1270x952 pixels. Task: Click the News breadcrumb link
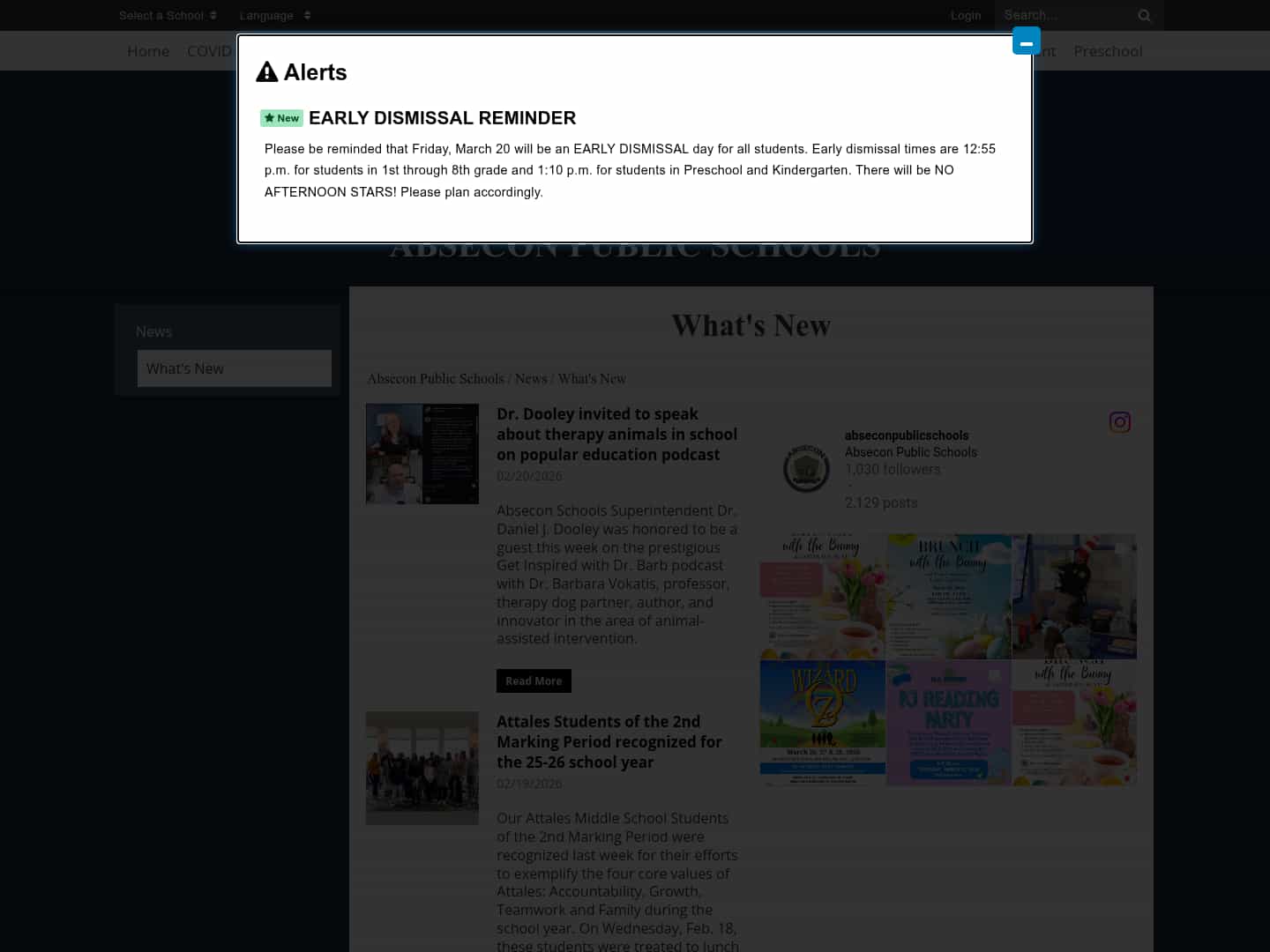coord(531,378)
